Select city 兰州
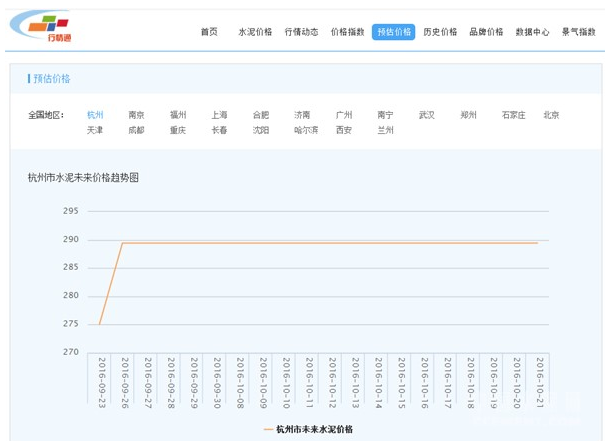Viewport: 608px width, 441px height. (385, 130)
